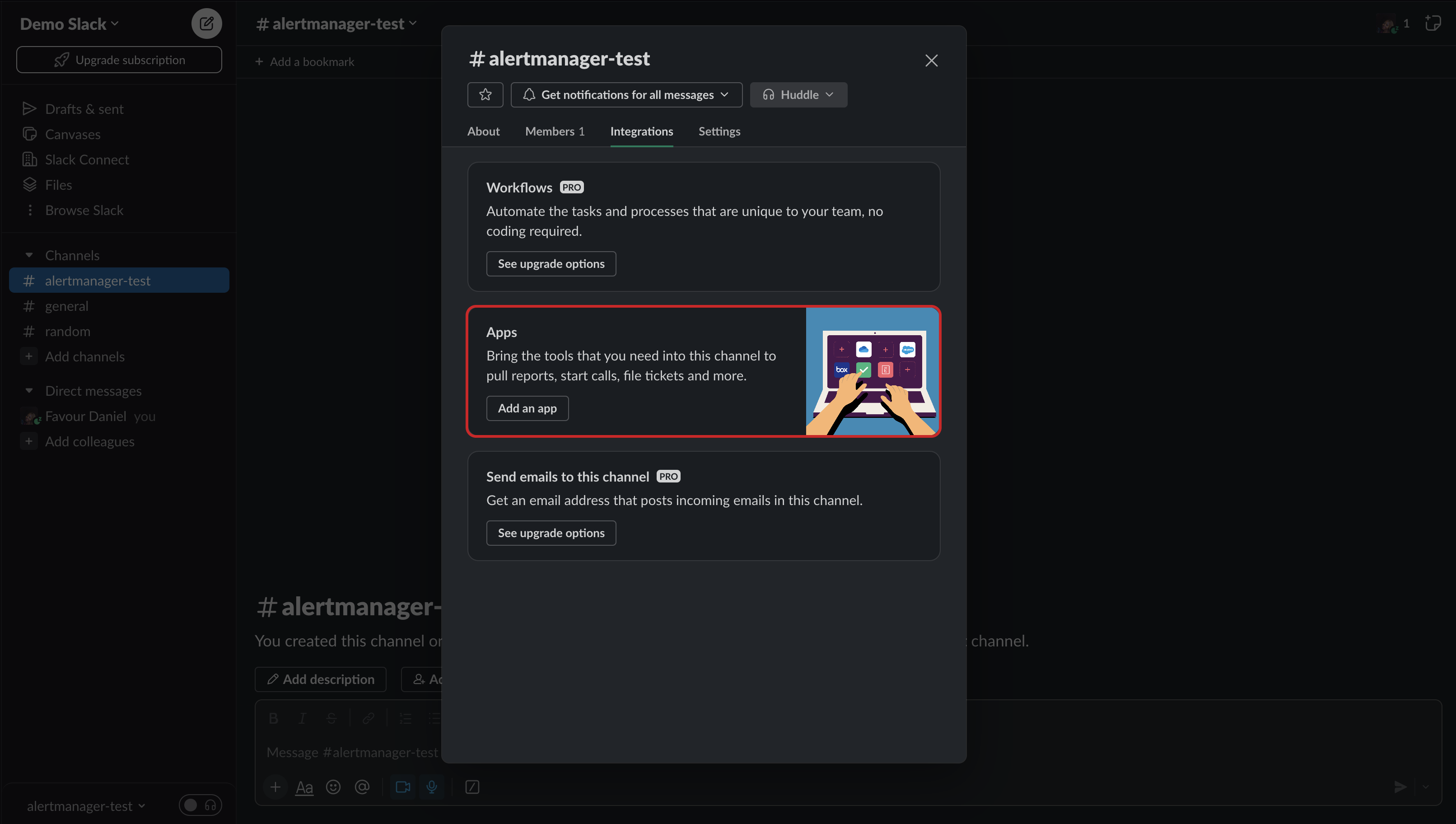Toggle the huddle switch at bottom left
The height and width of the screenshot is (824, 1456).
[x=200, y=805]
